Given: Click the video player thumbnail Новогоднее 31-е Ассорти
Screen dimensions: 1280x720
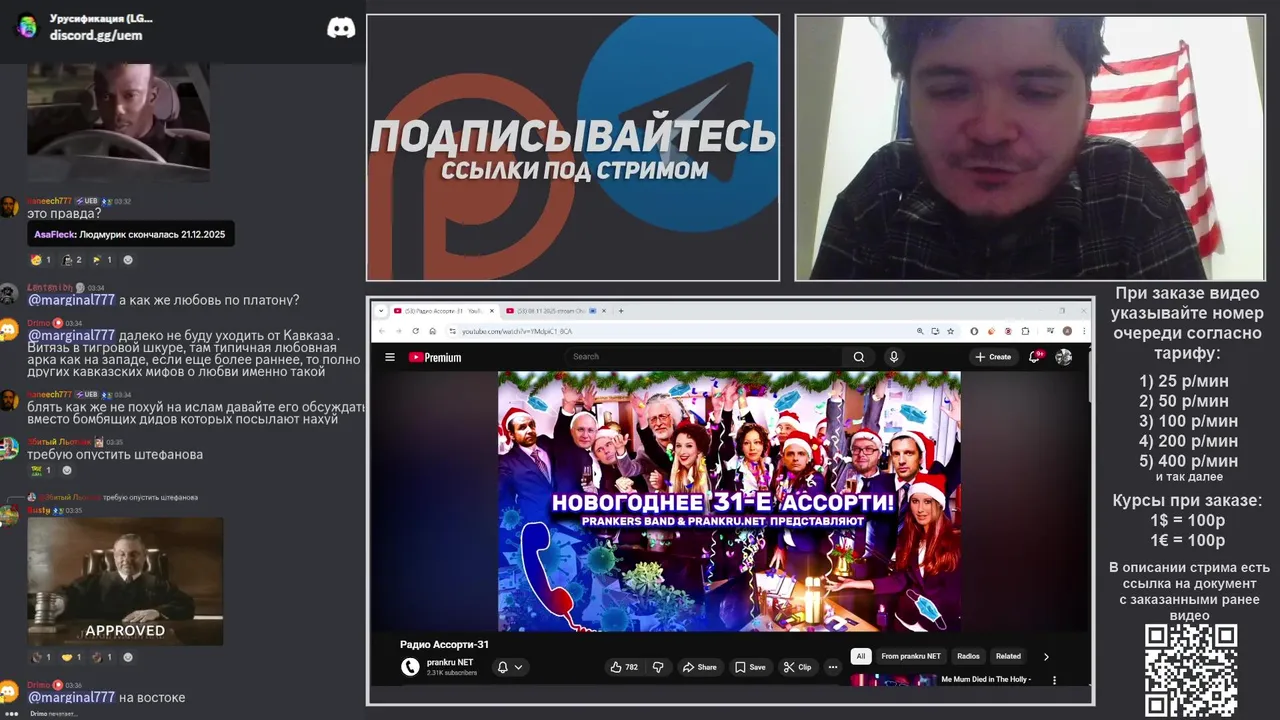Looking at the screenshot, I should pos(729,501).
